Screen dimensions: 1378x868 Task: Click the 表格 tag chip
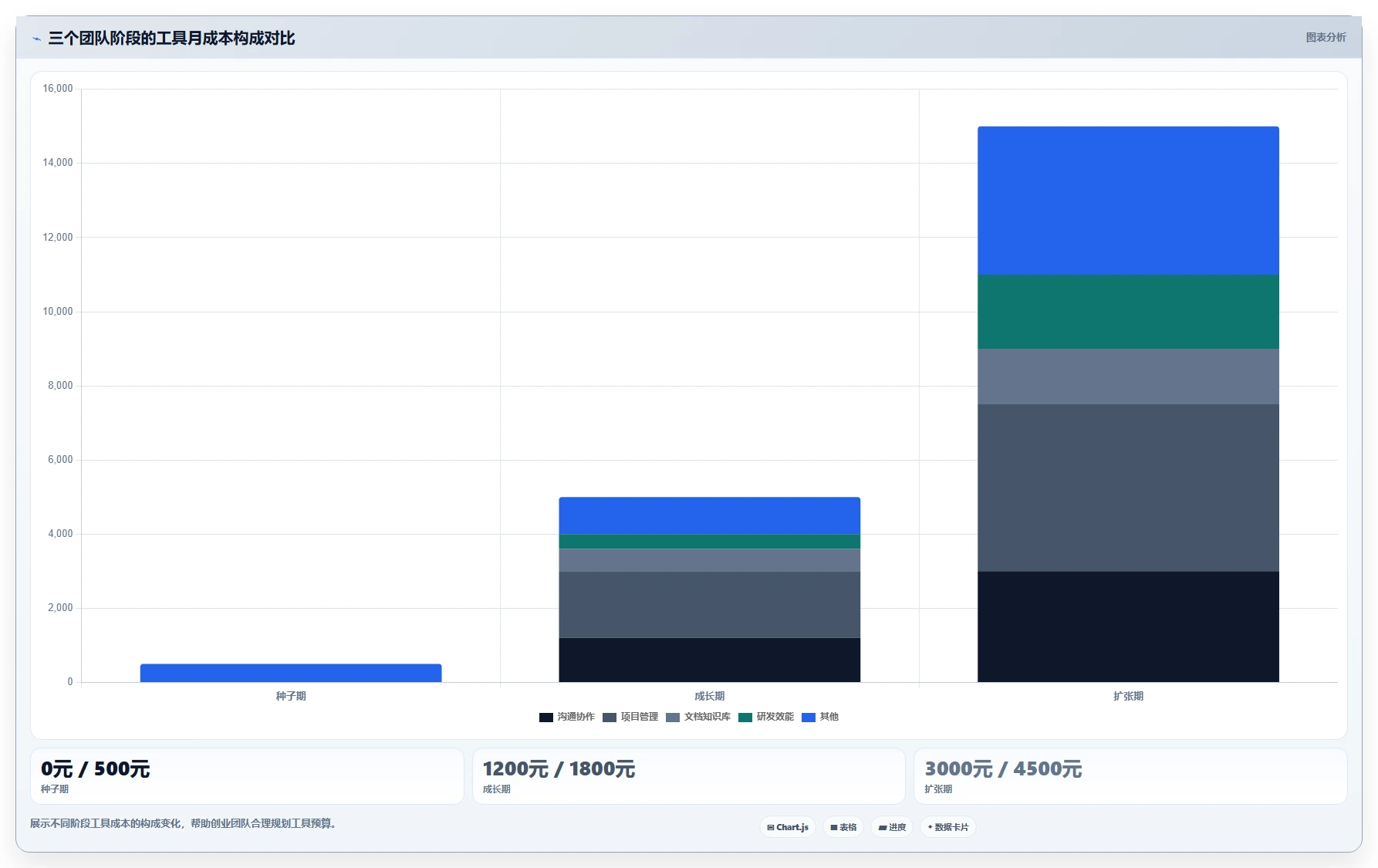pos(843,827)
